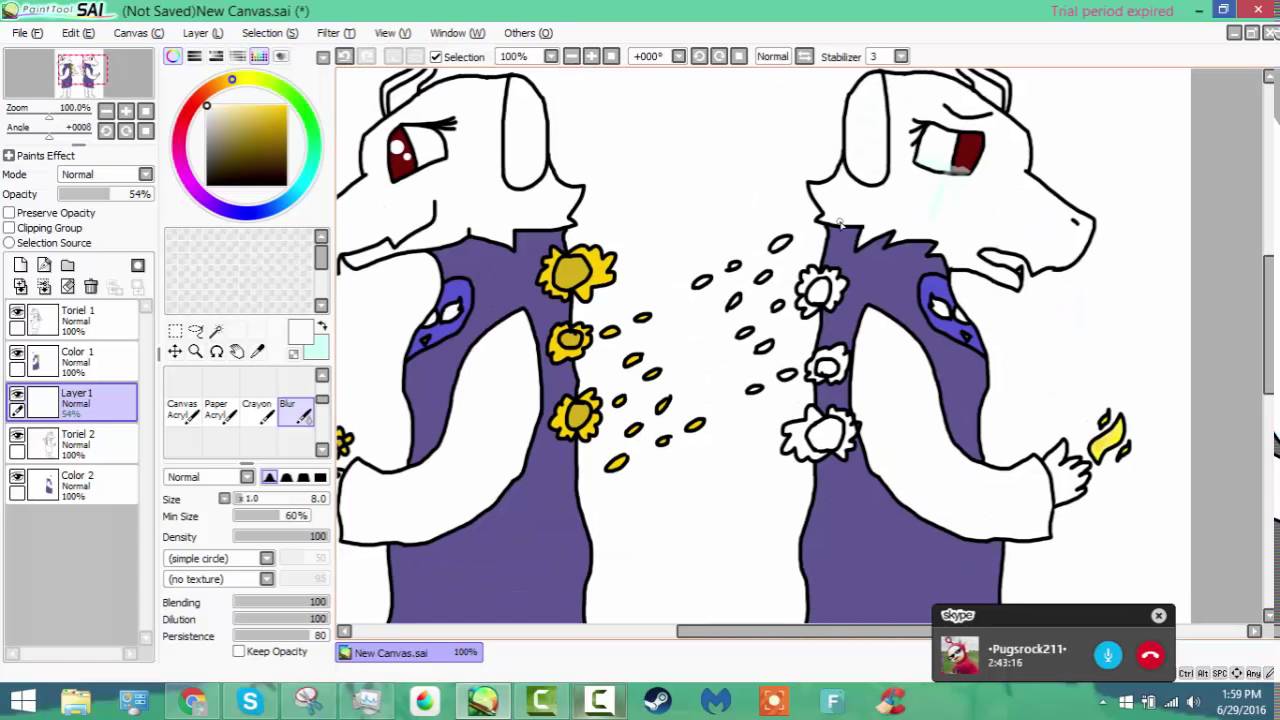Select the Move tool
This screenshot has width=1280, height=720.
pyautogui.click(x=175, y=352)
